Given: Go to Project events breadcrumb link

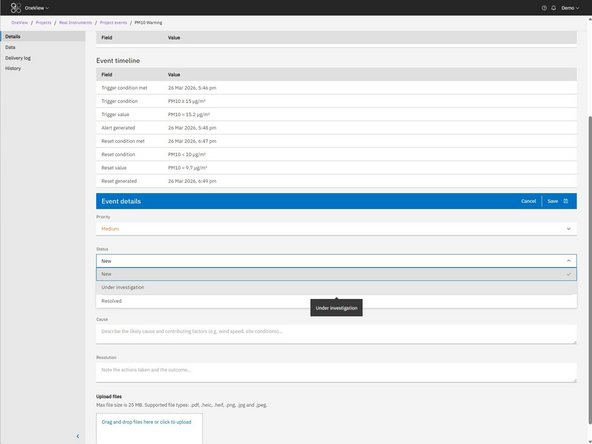Looking at the screenshot, I should (113, 23).
